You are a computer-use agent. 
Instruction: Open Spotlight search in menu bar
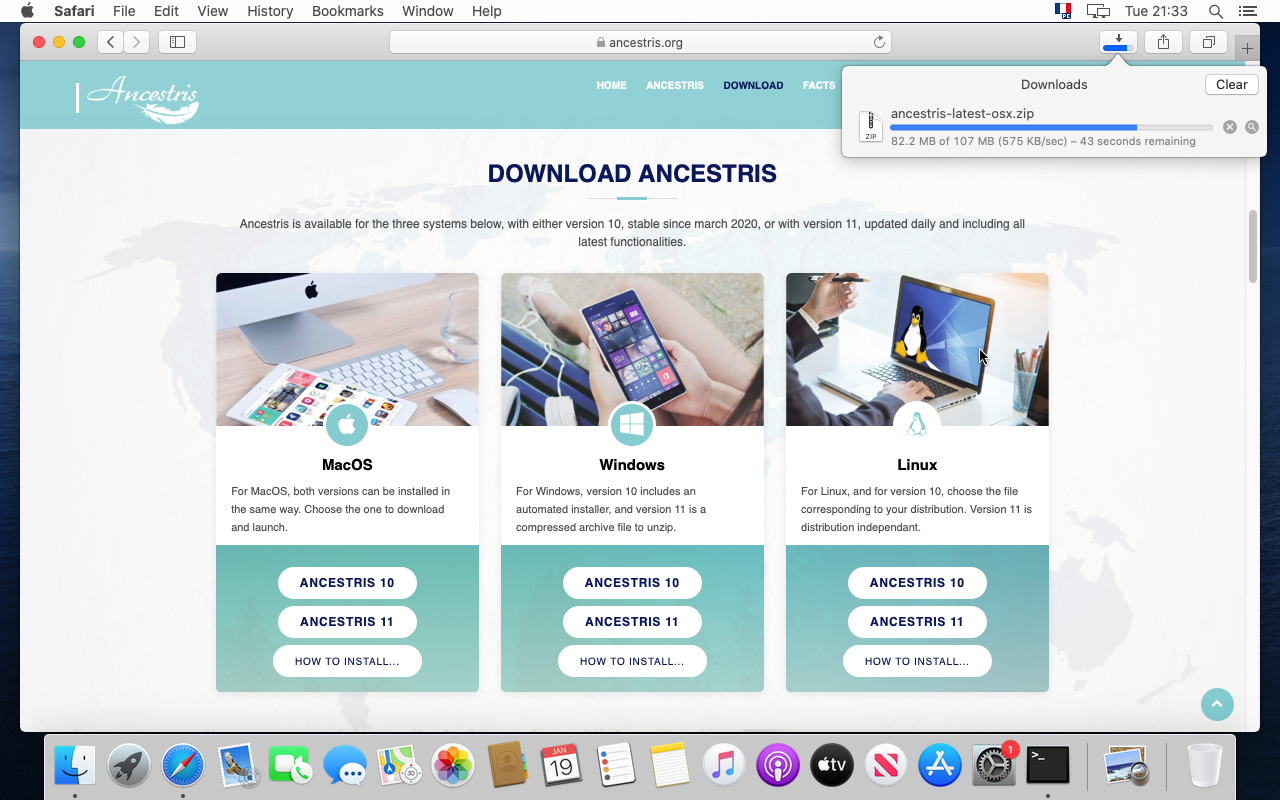1216,11
